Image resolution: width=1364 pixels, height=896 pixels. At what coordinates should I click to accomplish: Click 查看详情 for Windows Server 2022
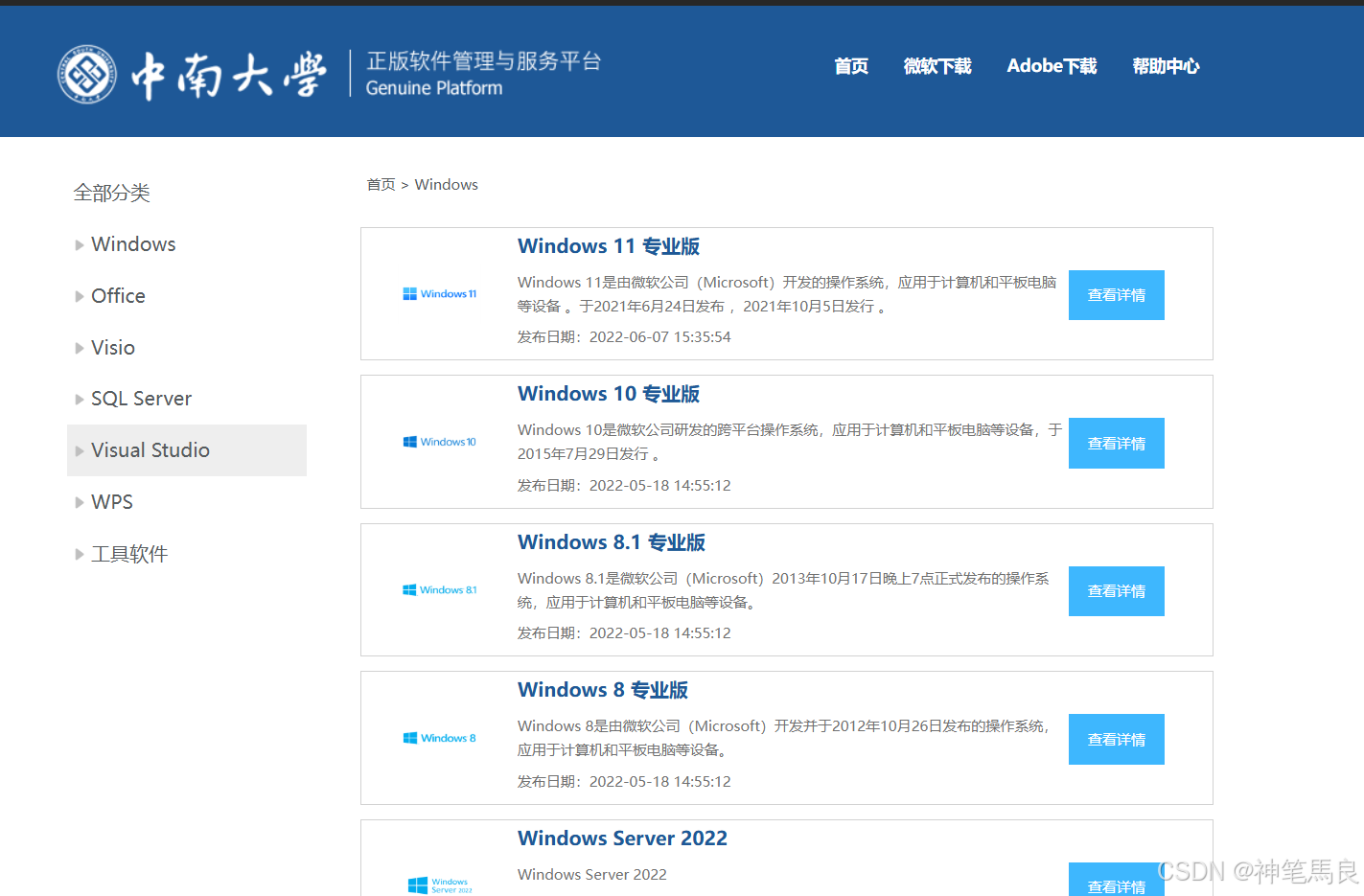(x=1117, y=880)
